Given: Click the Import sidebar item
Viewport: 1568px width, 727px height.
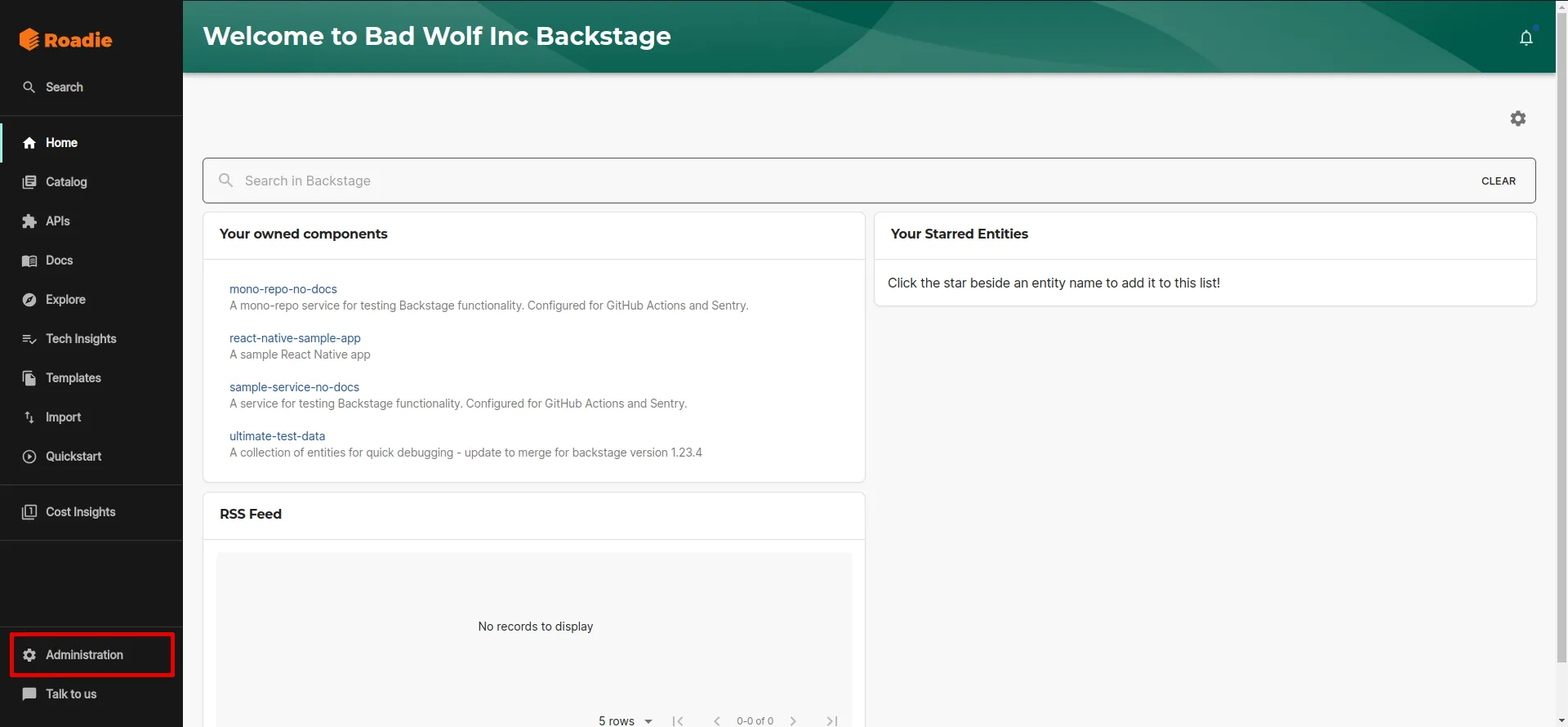Looking at the screenshot, I should pos(63,417).
